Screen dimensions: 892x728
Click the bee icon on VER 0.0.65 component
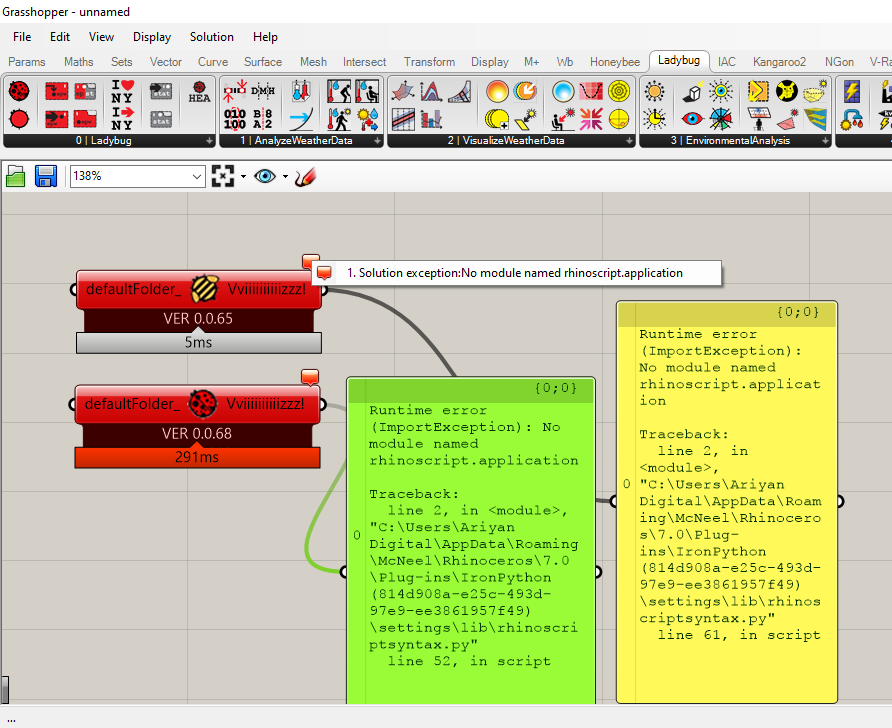click(x=204, y=289)
